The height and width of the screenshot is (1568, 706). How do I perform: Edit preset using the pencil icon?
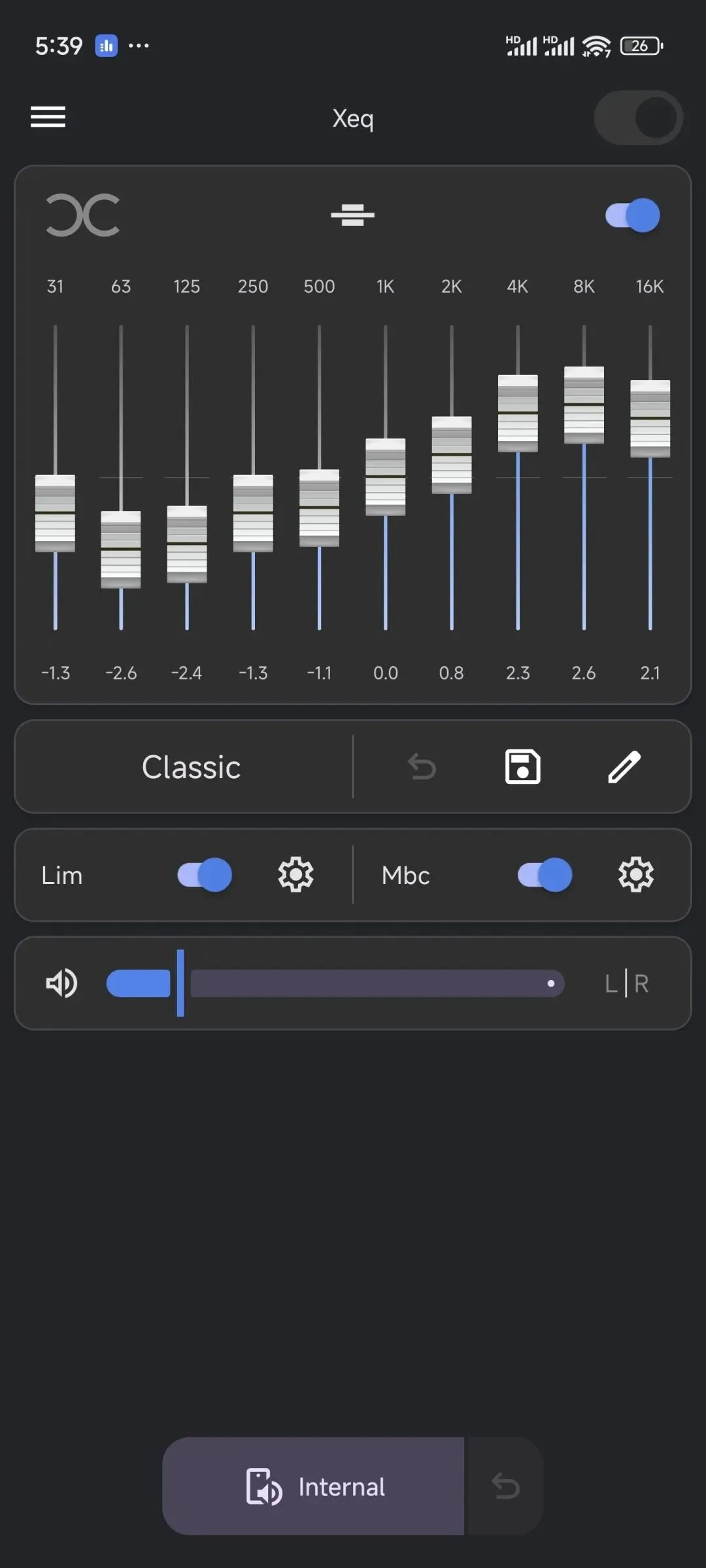coord(624,766)
